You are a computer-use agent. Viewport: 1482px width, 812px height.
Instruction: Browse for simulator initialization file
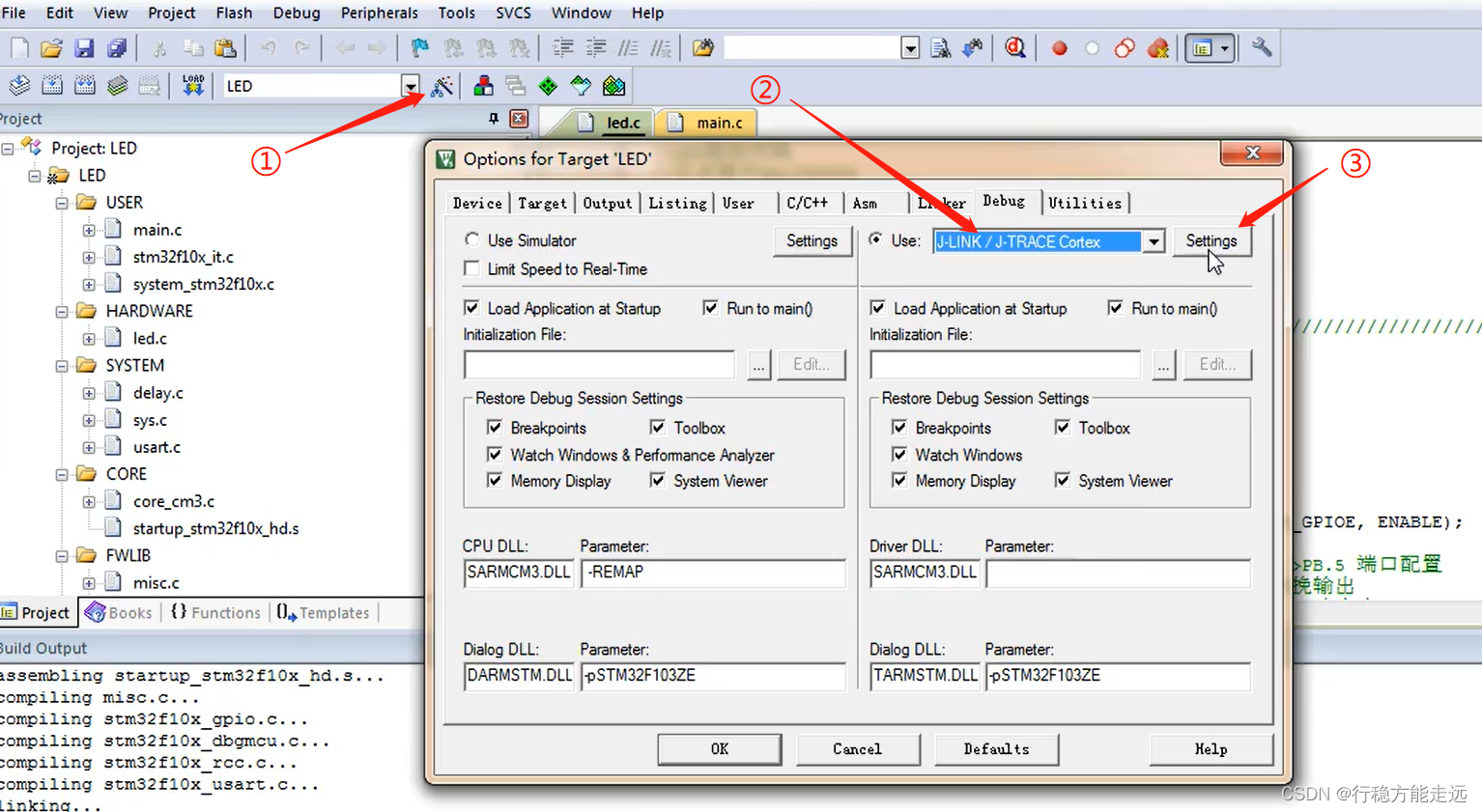tap(758, 365)
